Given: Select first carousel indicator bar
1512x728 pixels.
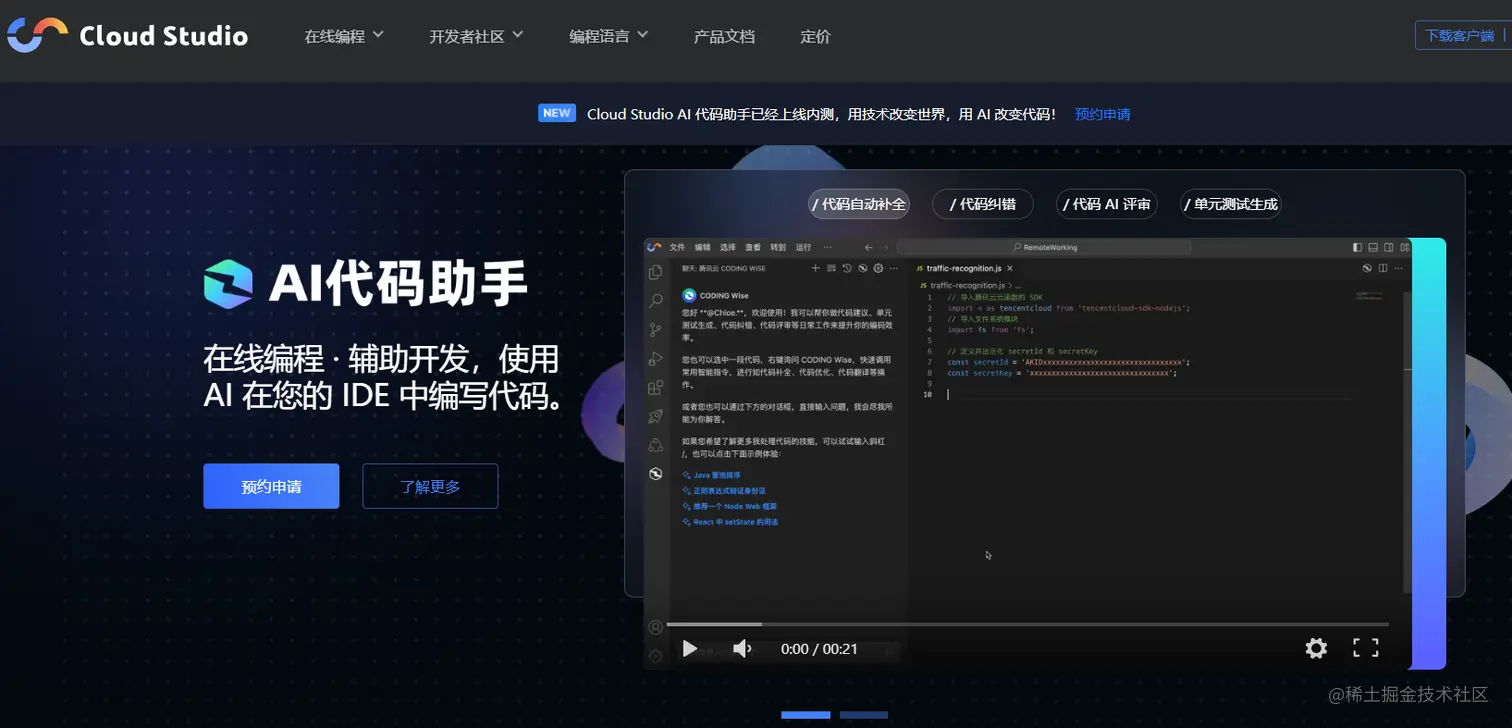Looking at the screenshot, I should click(806, 715).
